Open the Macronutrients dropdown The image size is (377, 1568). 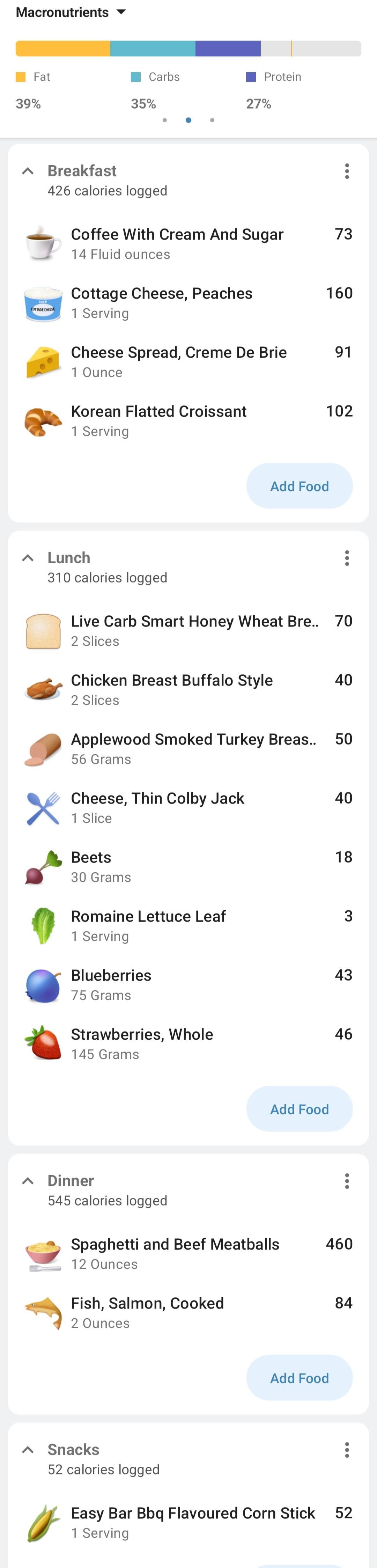coord(71,12)
